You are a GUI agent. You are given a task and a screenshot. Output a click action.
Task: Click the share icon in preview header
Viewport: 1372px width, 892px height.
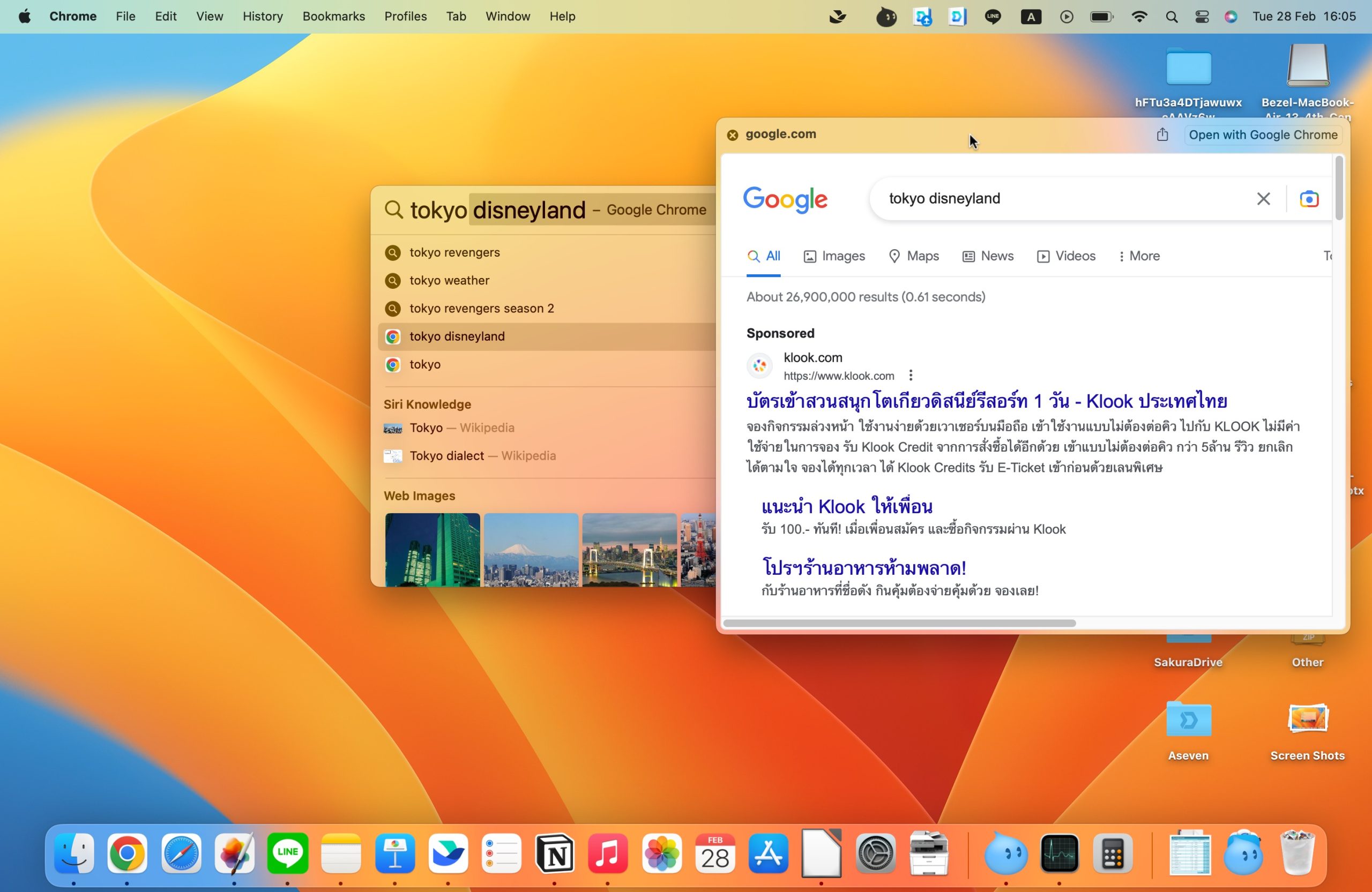pyautogui.click(x=1162, y=135)
